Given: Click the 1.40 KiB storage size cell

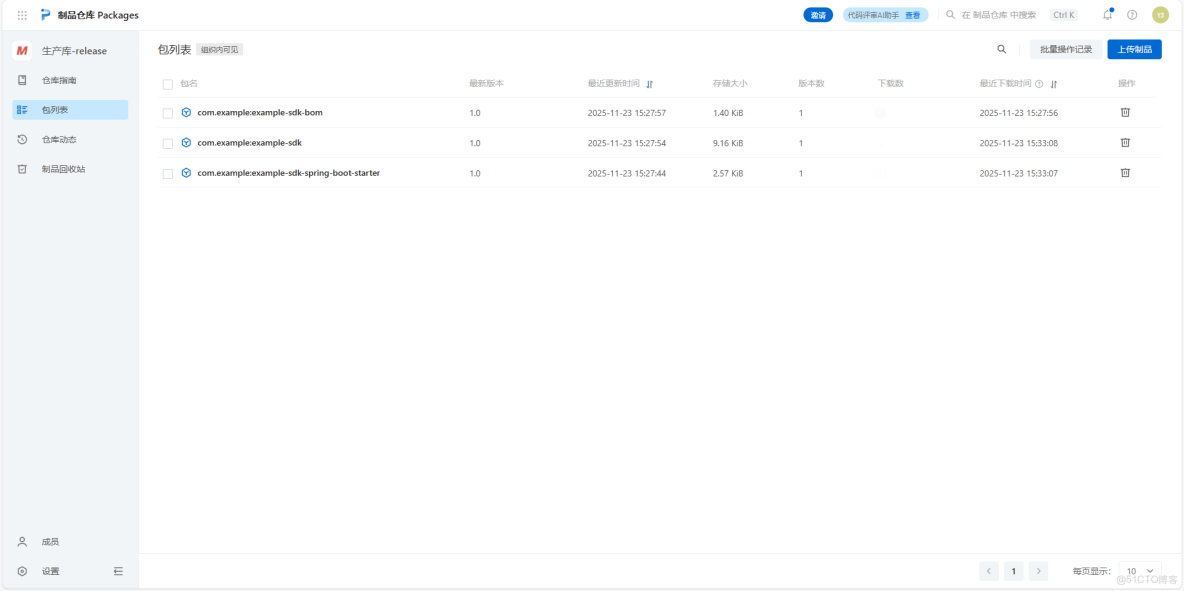Looking at the screenshot, I should (x=728, y=112).
